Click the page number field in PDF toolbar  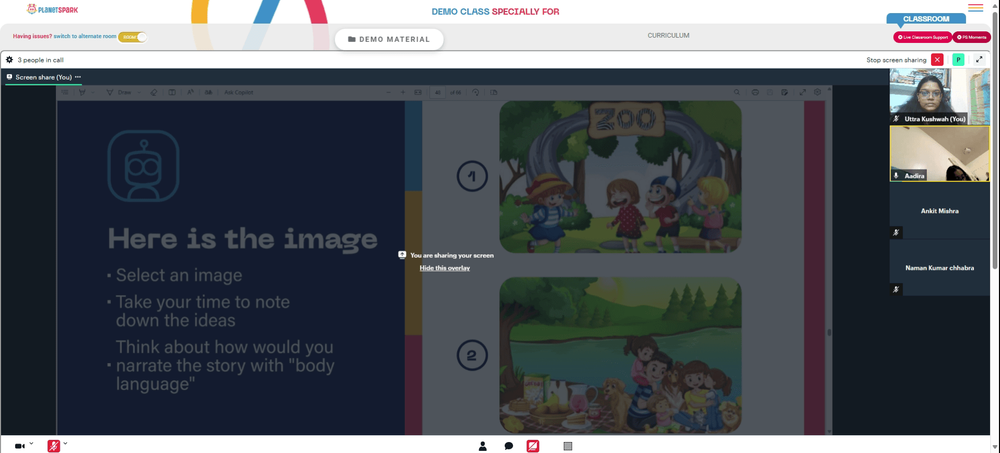(438, 93)
